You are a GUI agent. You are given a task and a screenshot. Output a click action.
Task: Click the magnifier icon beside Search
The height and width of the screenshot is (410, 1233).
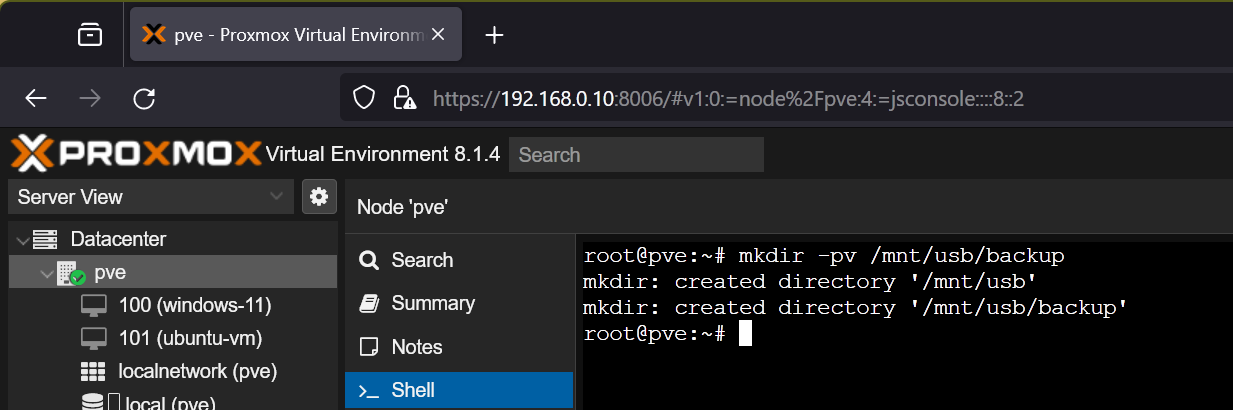click(x=369, y=260)
